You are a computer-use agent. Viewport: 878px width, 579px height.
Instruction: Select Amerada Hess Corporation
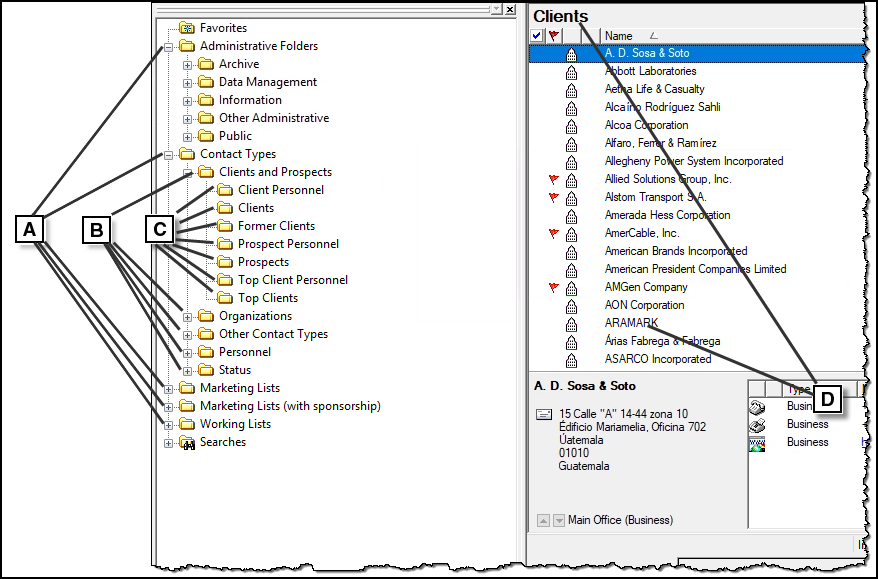667,215
